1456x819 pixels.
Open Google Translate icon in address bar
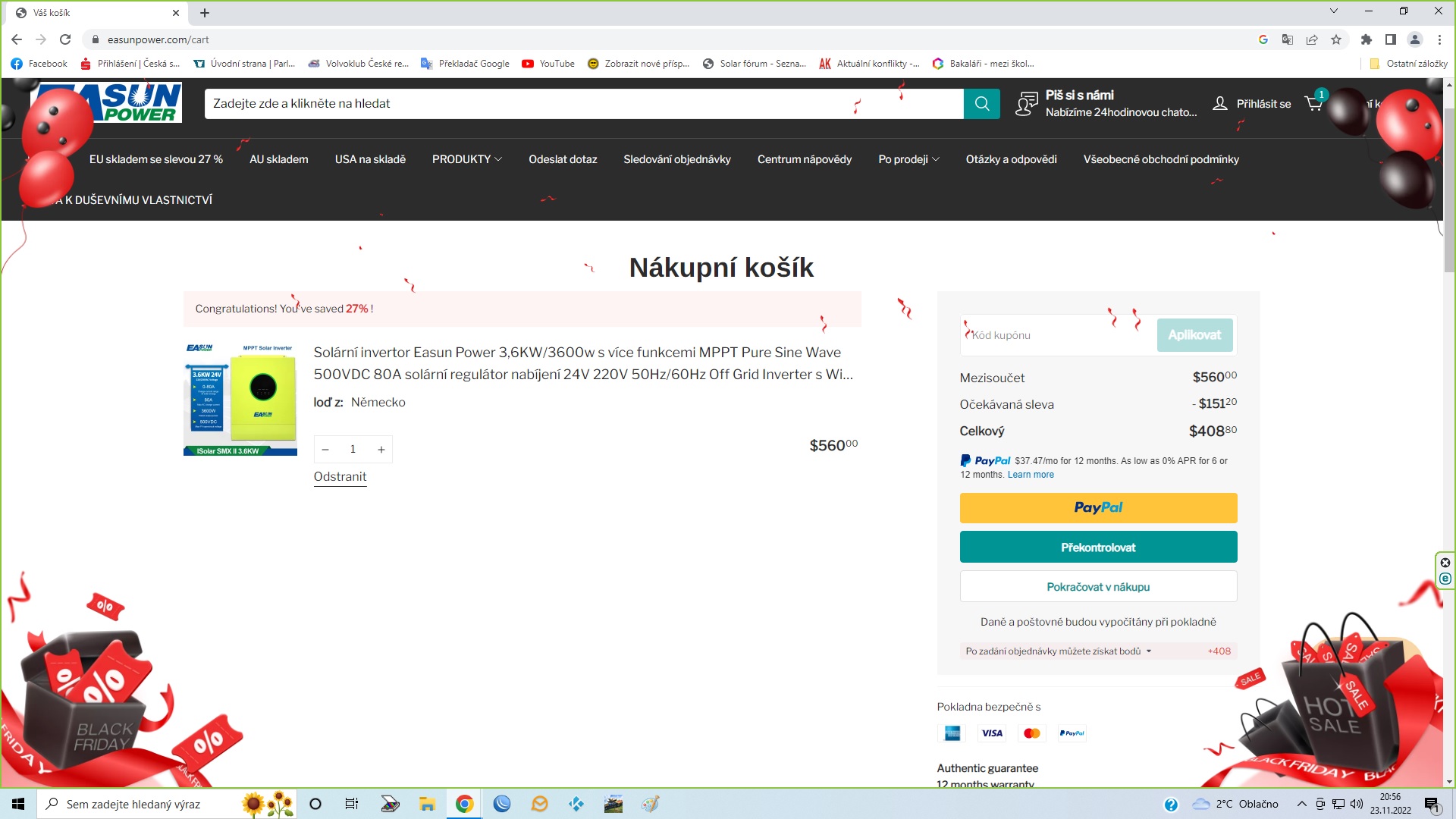[x=1287, y=39]
